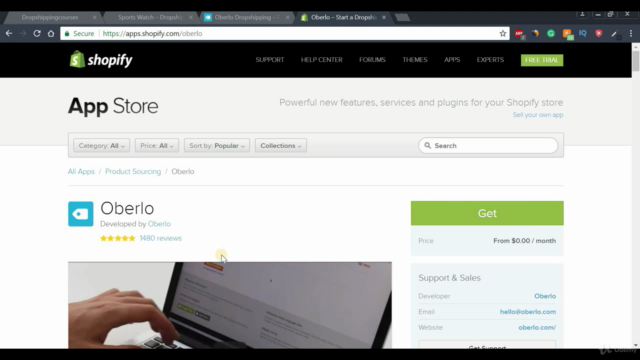640x360 pixels.
Task: Open THEMES in the nav
Action: (415, 60)
